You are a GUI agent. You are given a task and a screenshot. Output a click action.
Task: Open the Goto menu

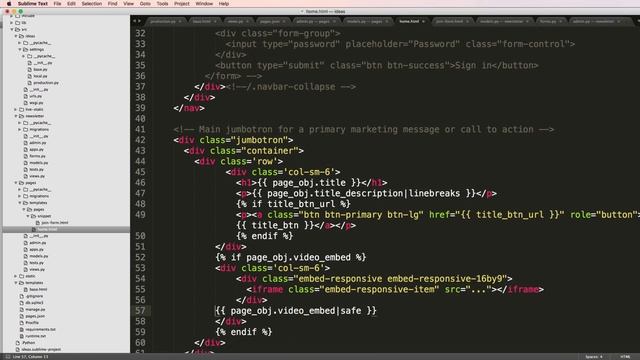coord(145,4)
